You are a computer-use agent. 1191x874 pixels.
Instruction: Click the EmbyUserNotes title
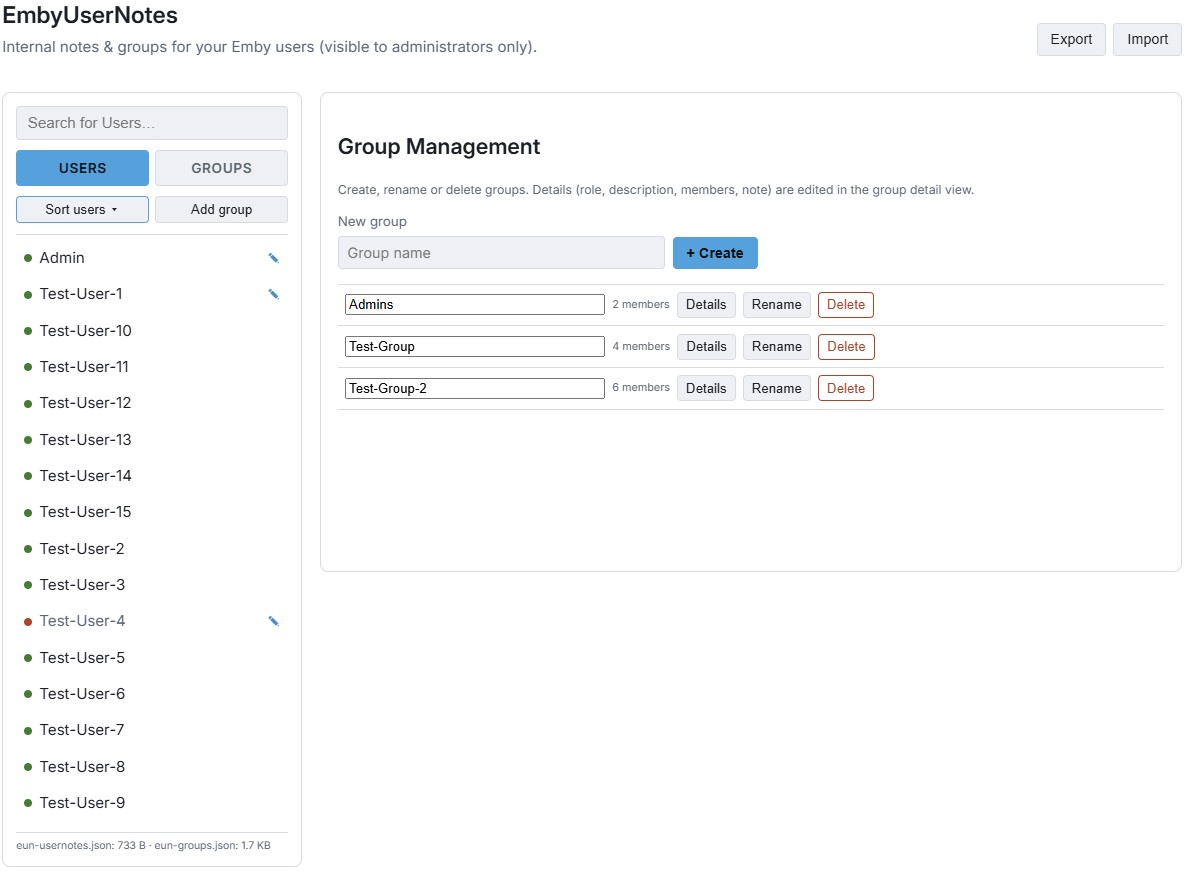[x=90, y=15]
